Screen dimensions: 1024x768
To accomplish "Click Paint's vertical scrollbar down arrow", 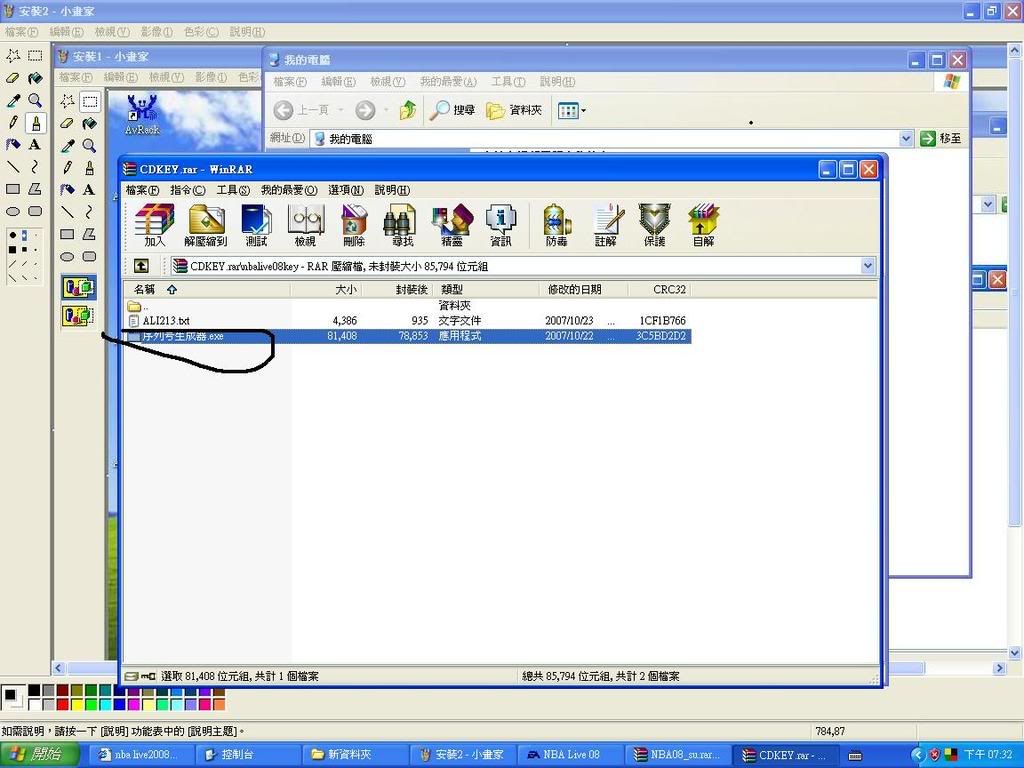I will [1015, 652].
